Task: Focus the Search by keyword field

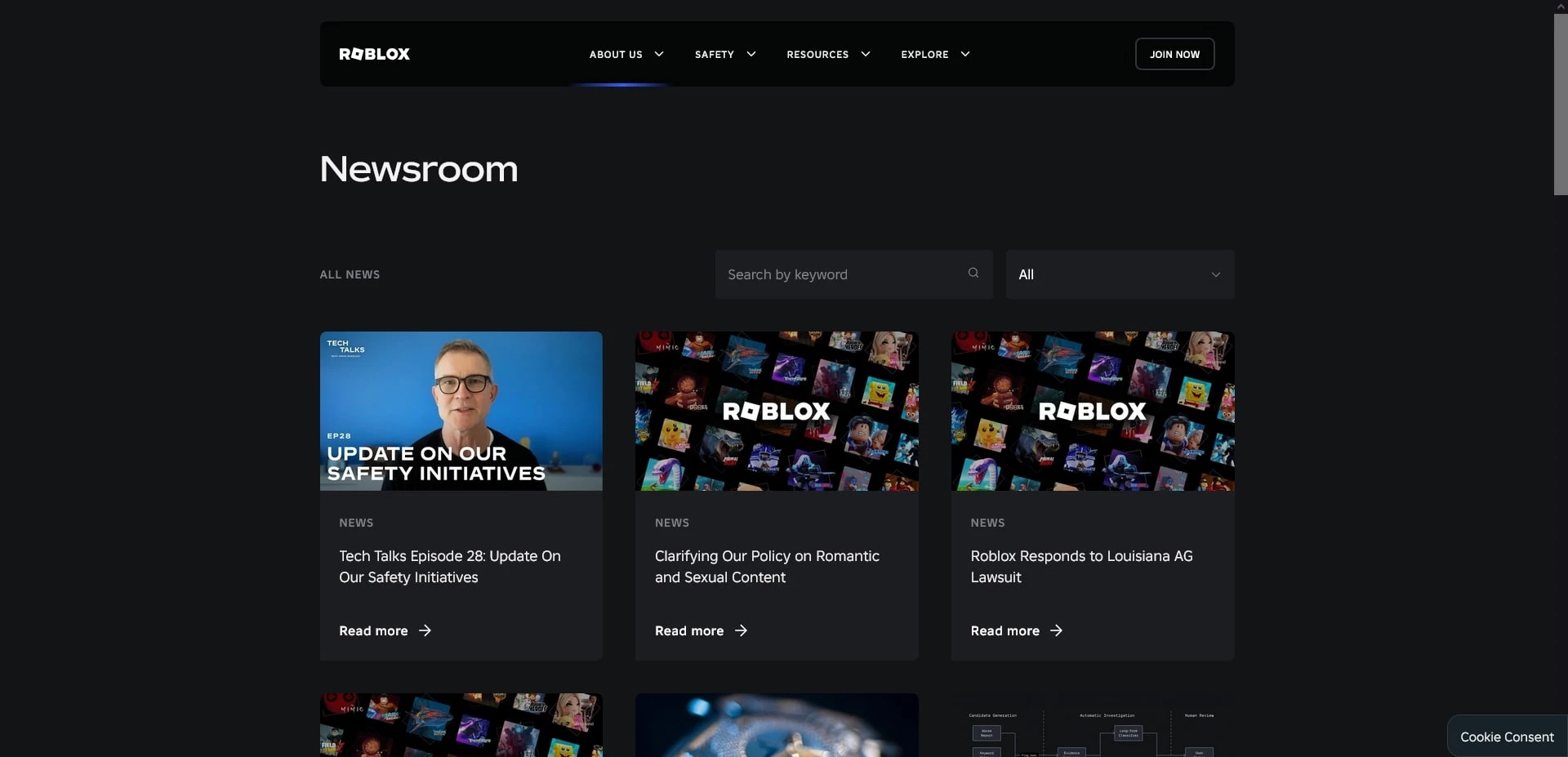Action: coord(841,274)
